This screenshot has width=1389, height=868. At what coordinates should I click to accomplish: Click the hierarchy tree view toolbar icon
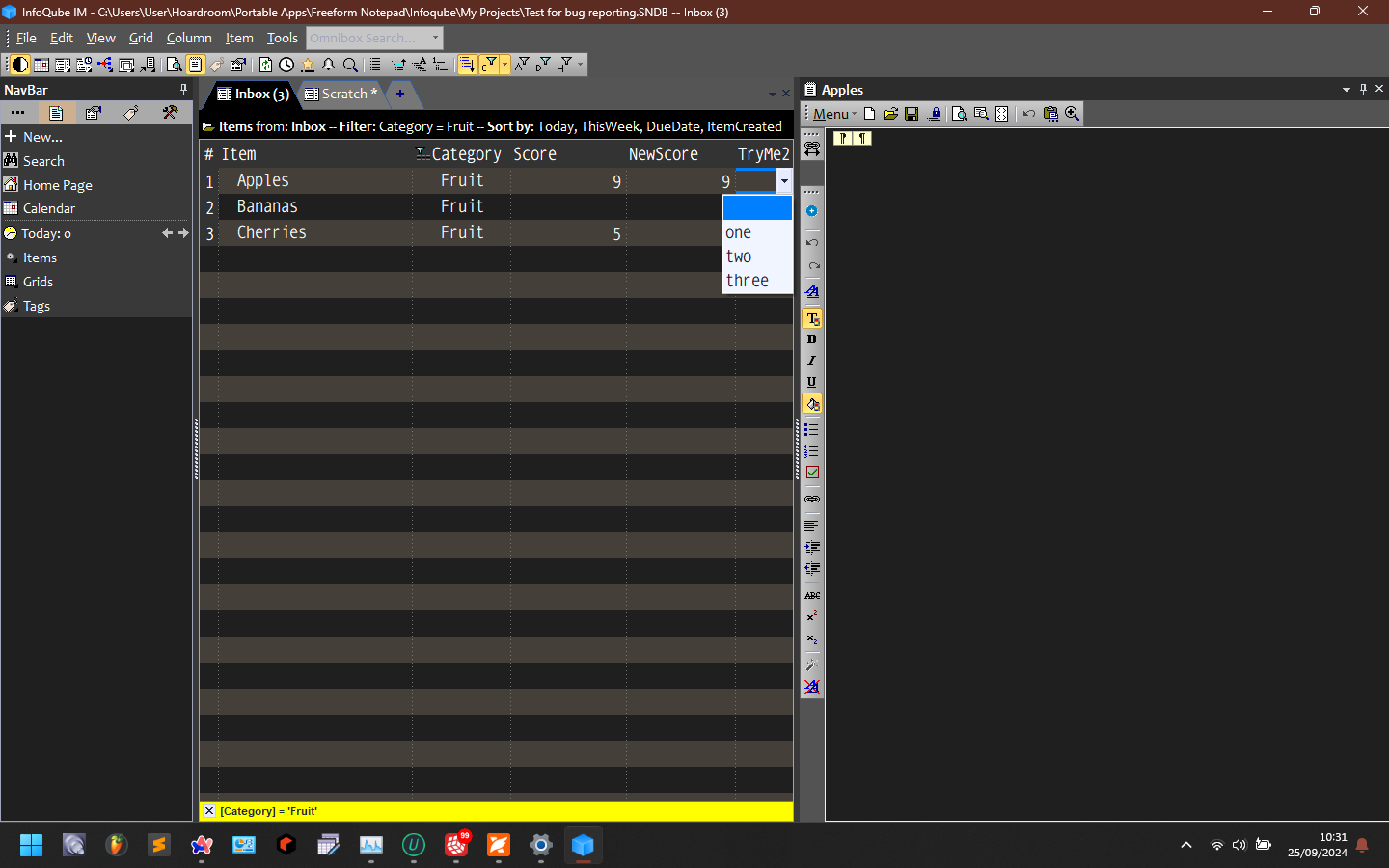point(105,65)
